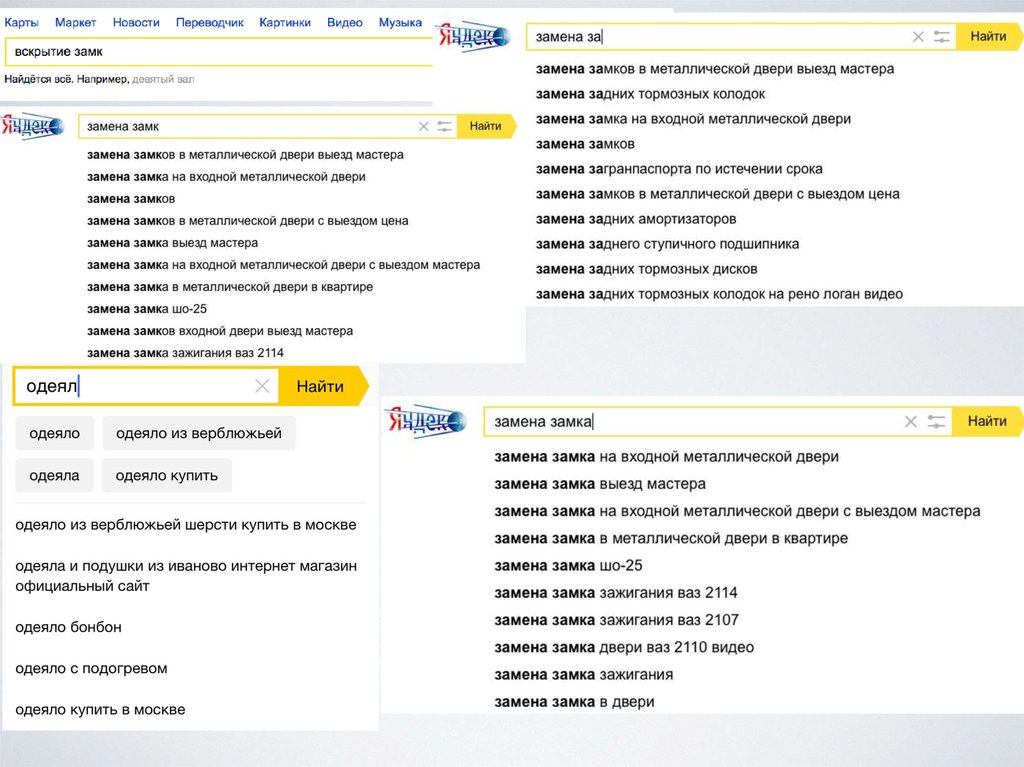The image size is (1024, 767).
Task: Clear the 'замена замка' search field
Action: (x=910, y=421)
